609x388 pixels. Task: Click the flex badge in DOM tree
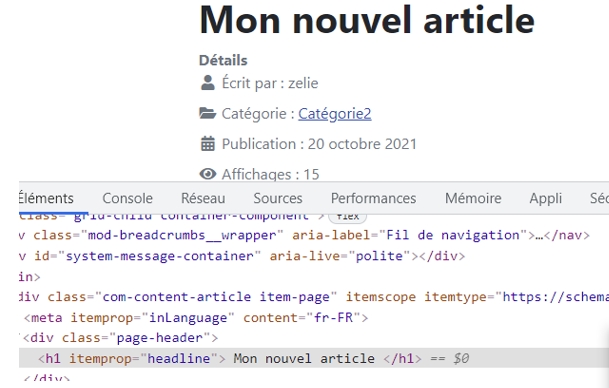click(347, 217)
